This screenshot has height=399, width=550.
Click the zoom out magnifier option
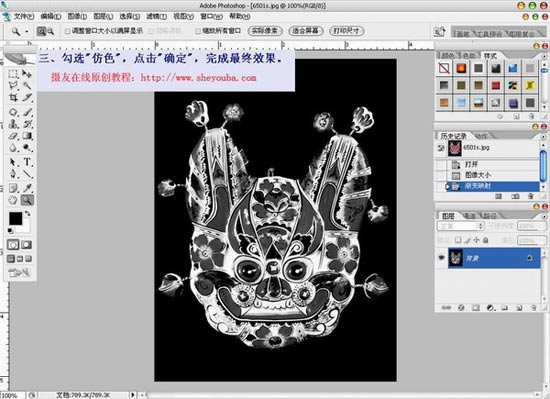pyautogui.click(x=51, y=32)
